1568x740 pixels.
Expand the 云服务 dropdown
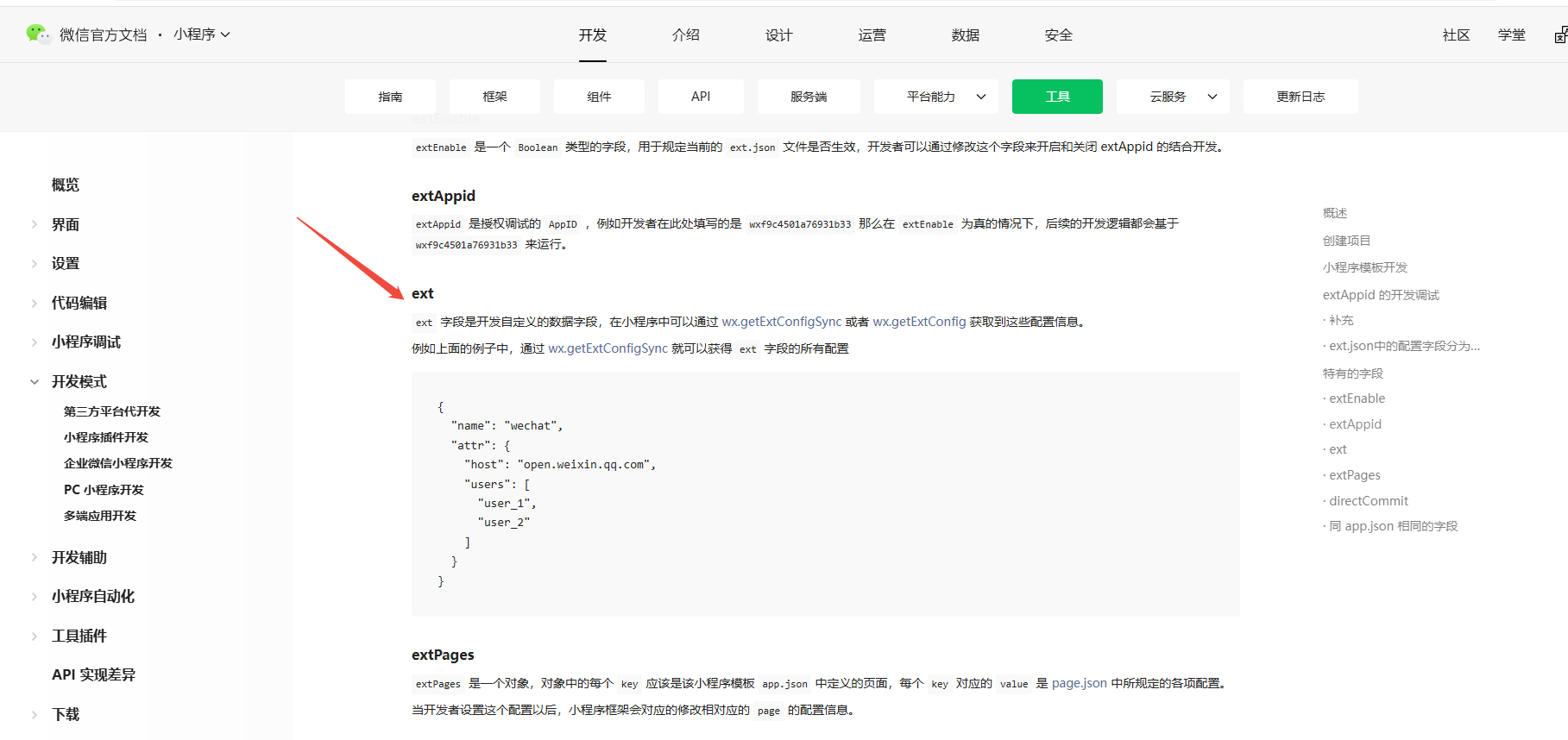click(1173, 97)
